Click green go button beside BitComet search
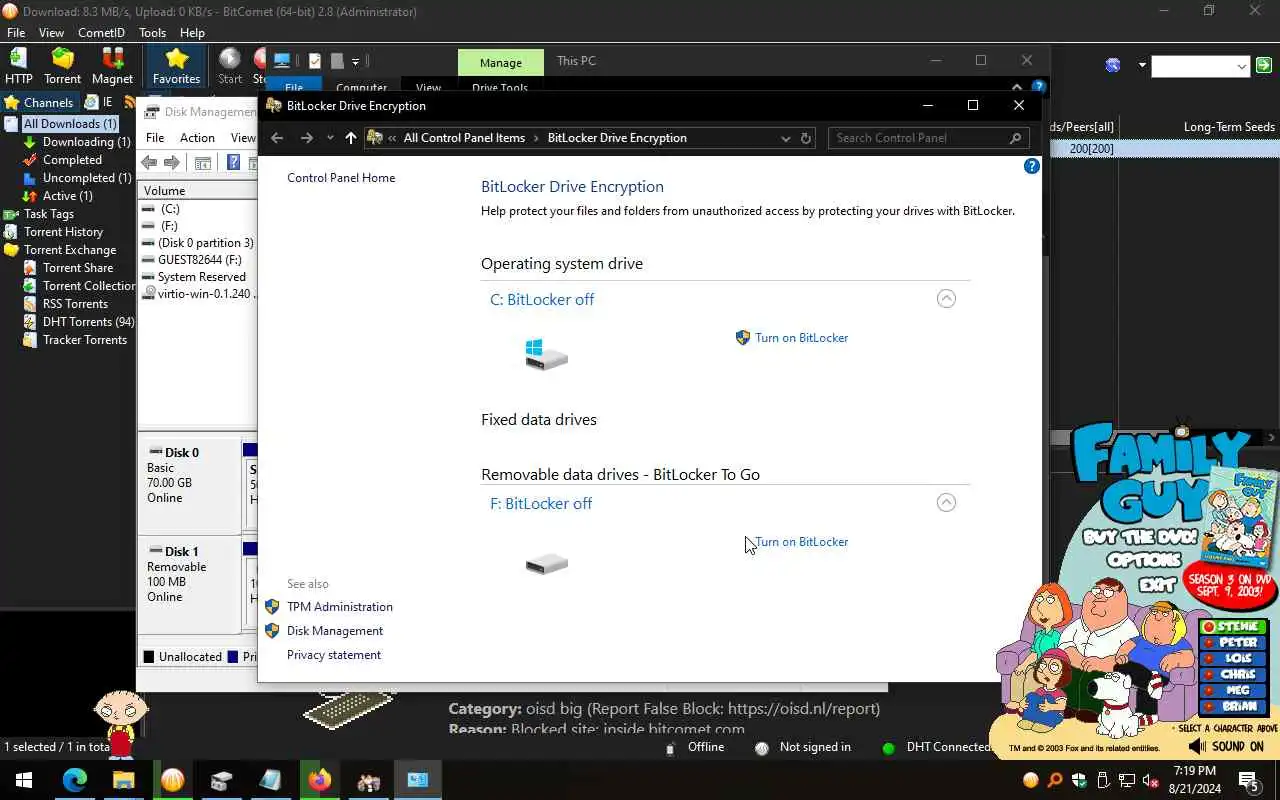Screen dimensions: 1280x800 click(1264, 66)
